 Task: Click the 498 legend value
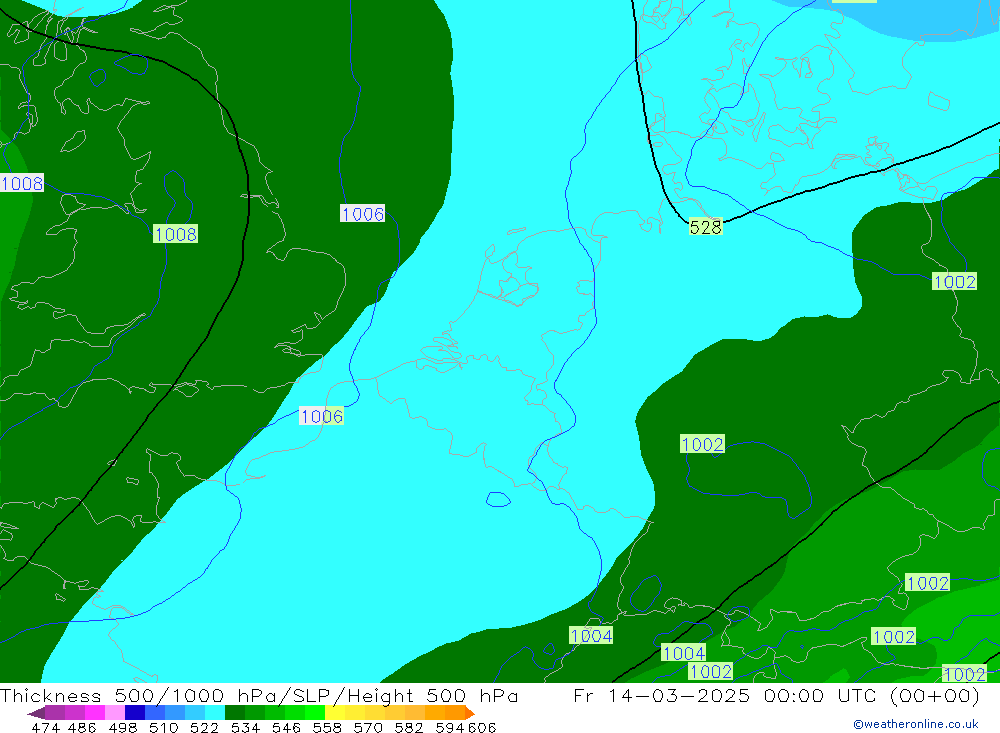coord(122,727)
